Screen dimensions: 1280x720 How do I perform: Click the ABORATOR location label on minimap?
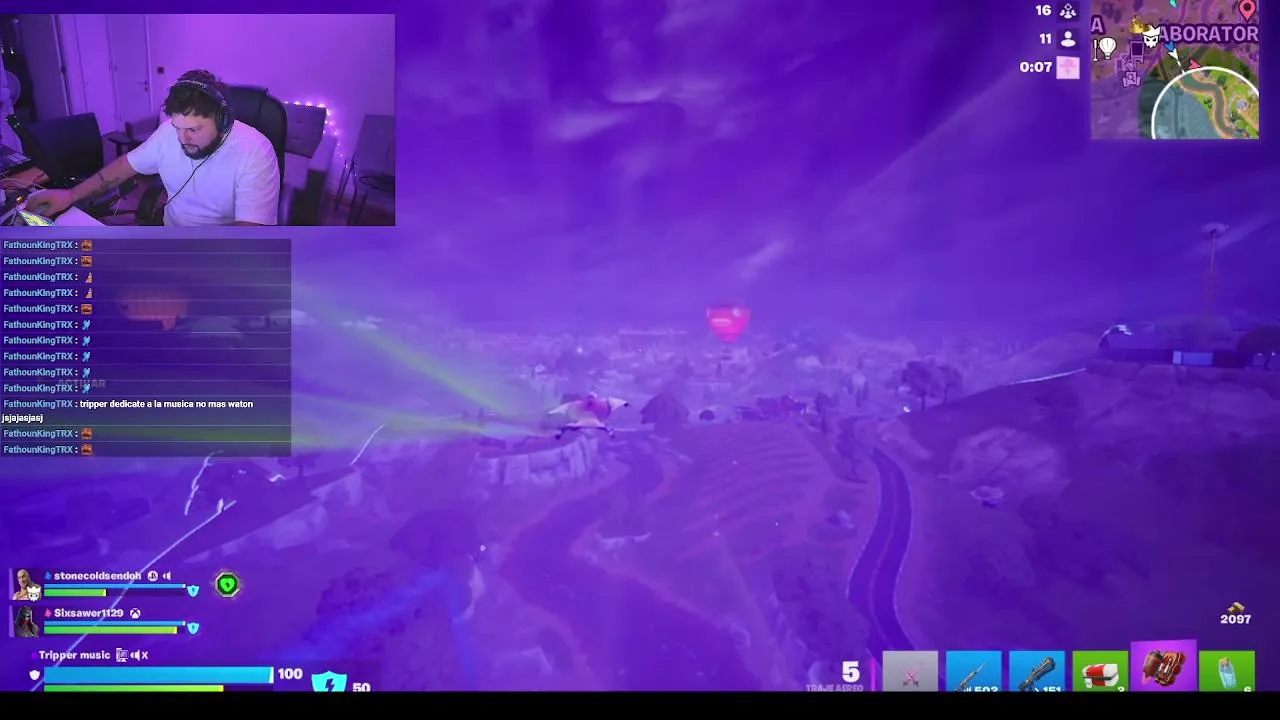click(x=1208, y=34)
